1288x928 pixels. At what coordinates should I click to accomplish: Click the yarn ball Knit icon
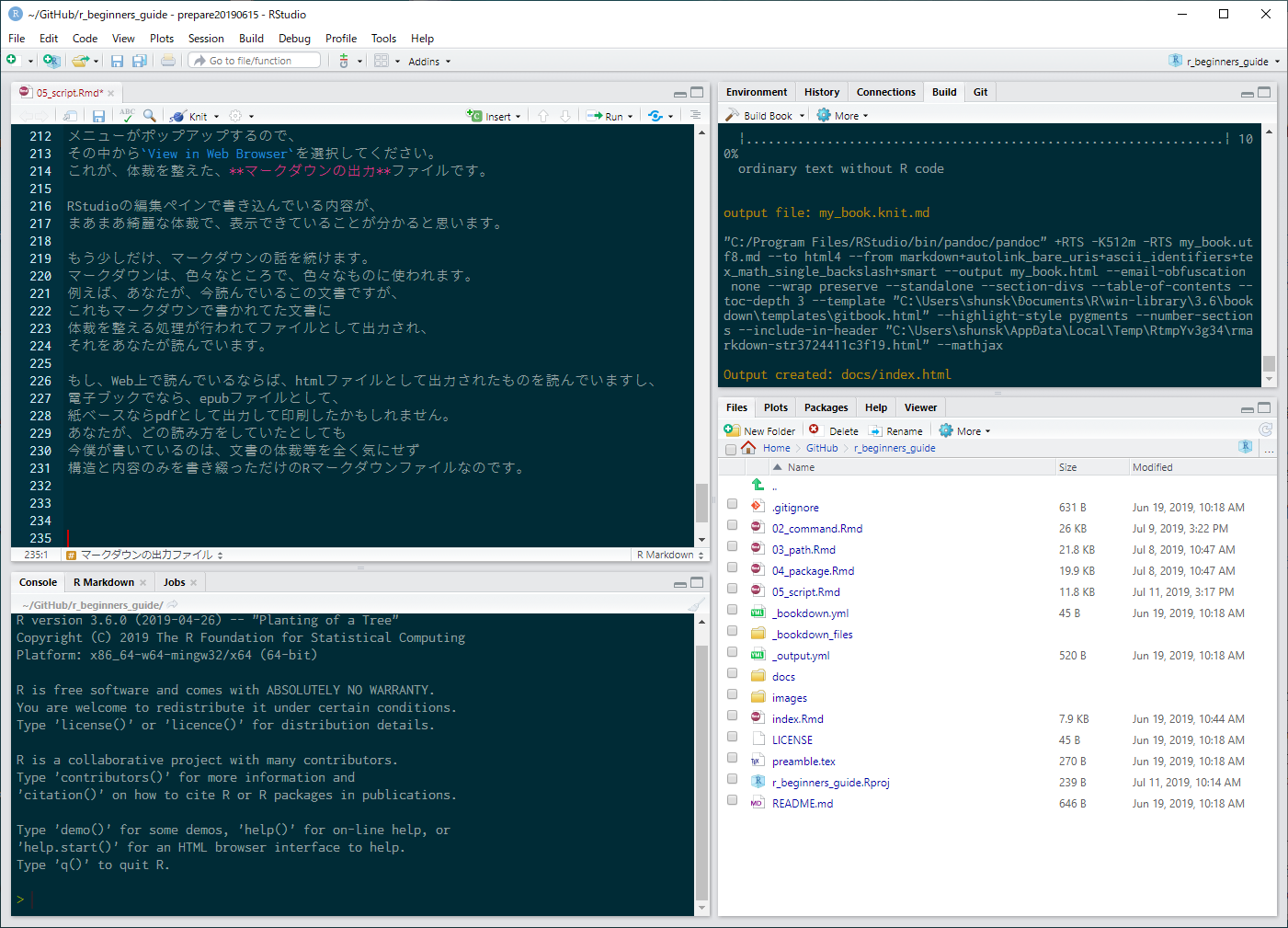(178, 116)
